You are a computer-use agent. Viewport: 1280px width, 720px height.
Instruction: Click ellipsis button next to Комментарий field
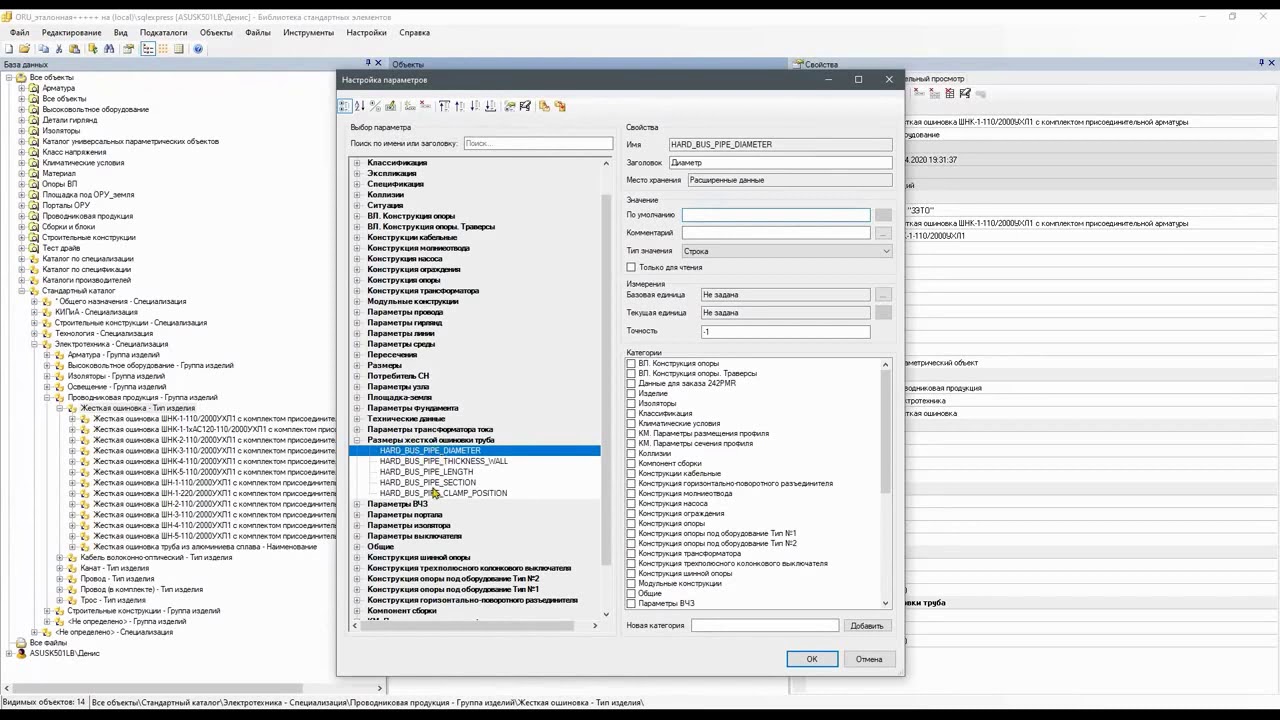[883, 233]
